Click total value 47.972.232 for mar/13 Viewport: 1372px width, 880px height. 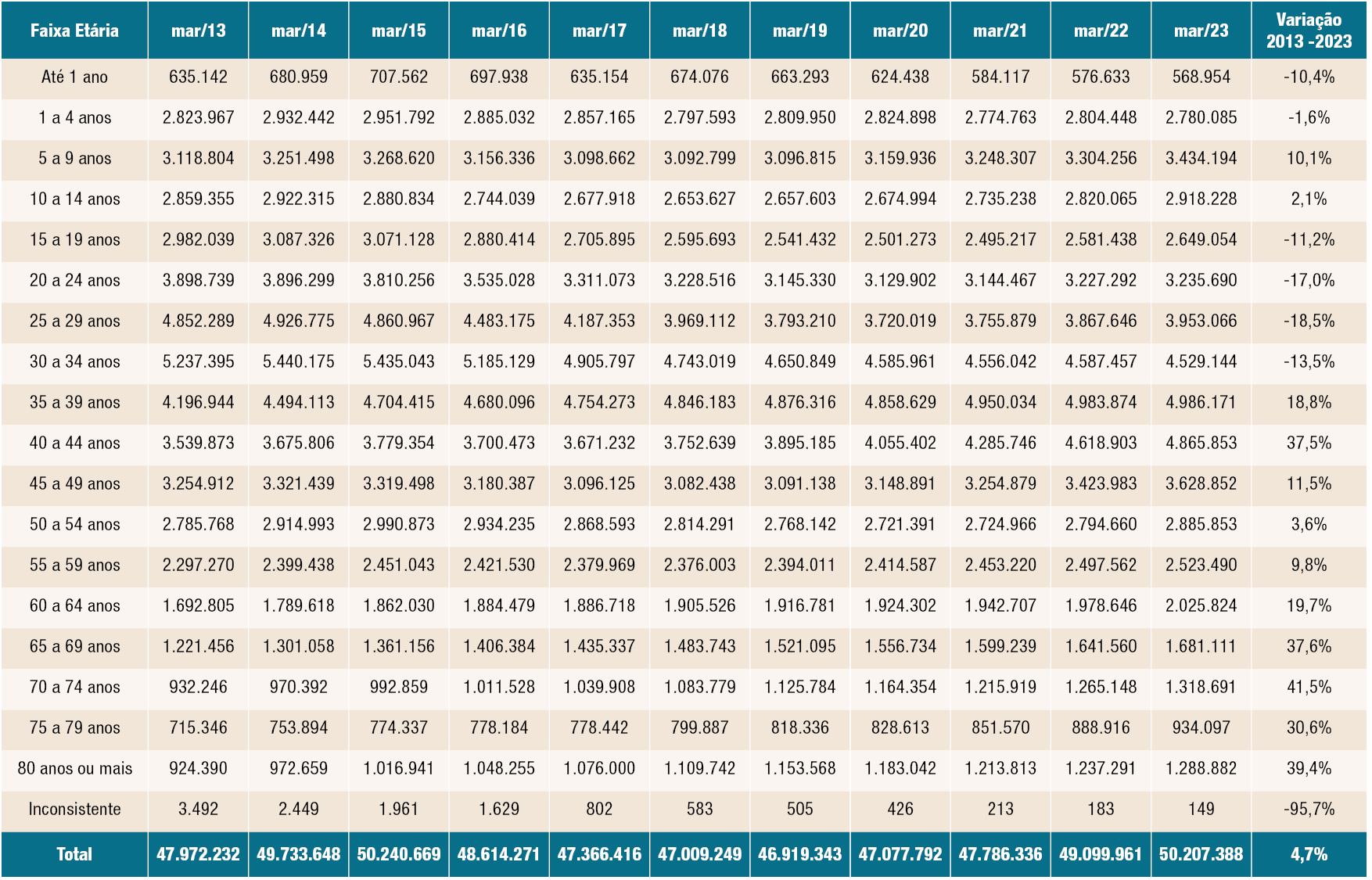[198, 854]
